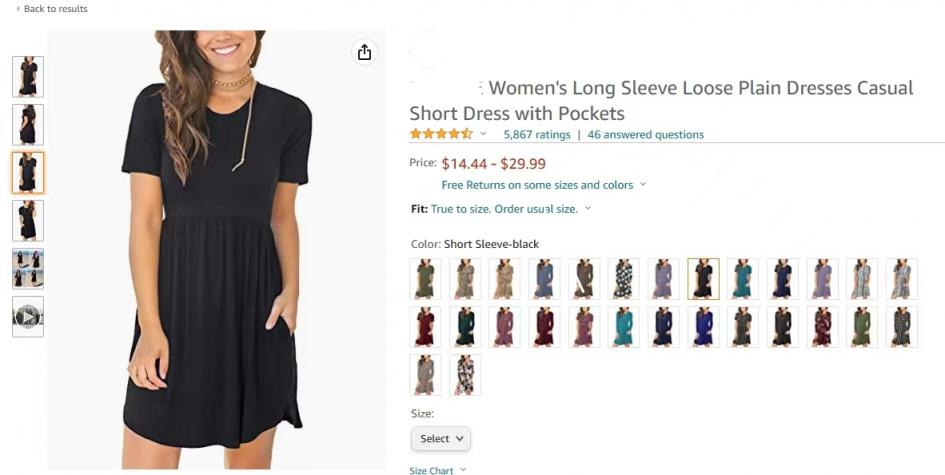
Task: Open 5,867 ratings link
Action: [537, 134]
